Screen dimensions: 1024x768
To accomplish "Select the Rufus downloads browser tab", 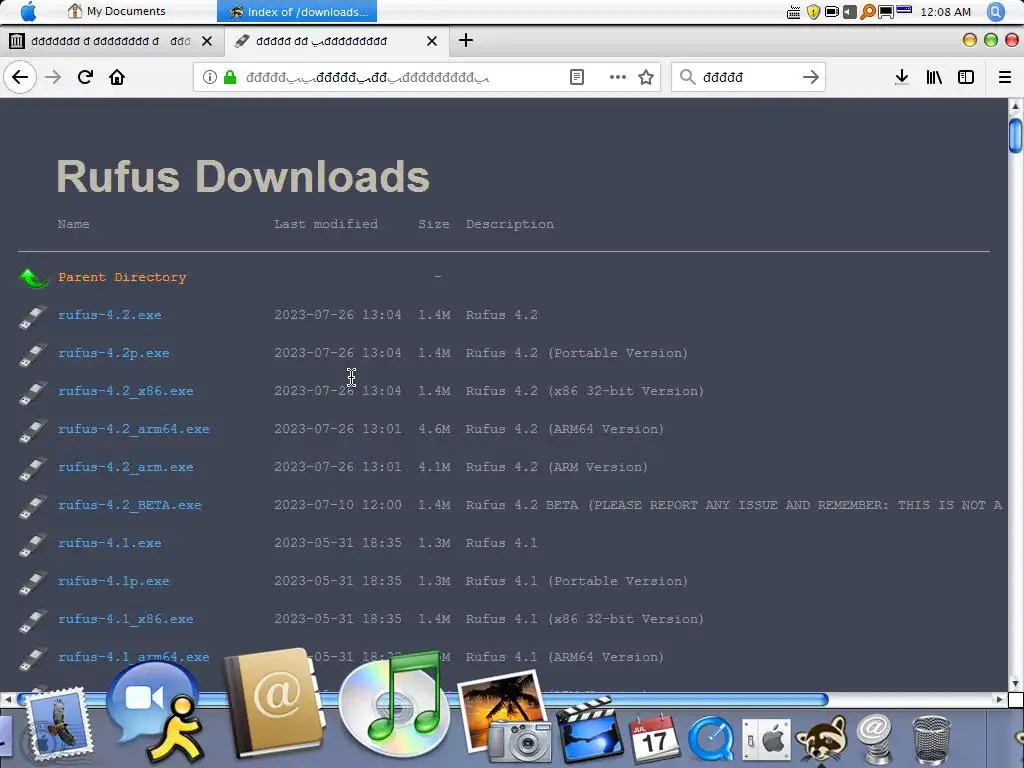I will pos(336,41).
